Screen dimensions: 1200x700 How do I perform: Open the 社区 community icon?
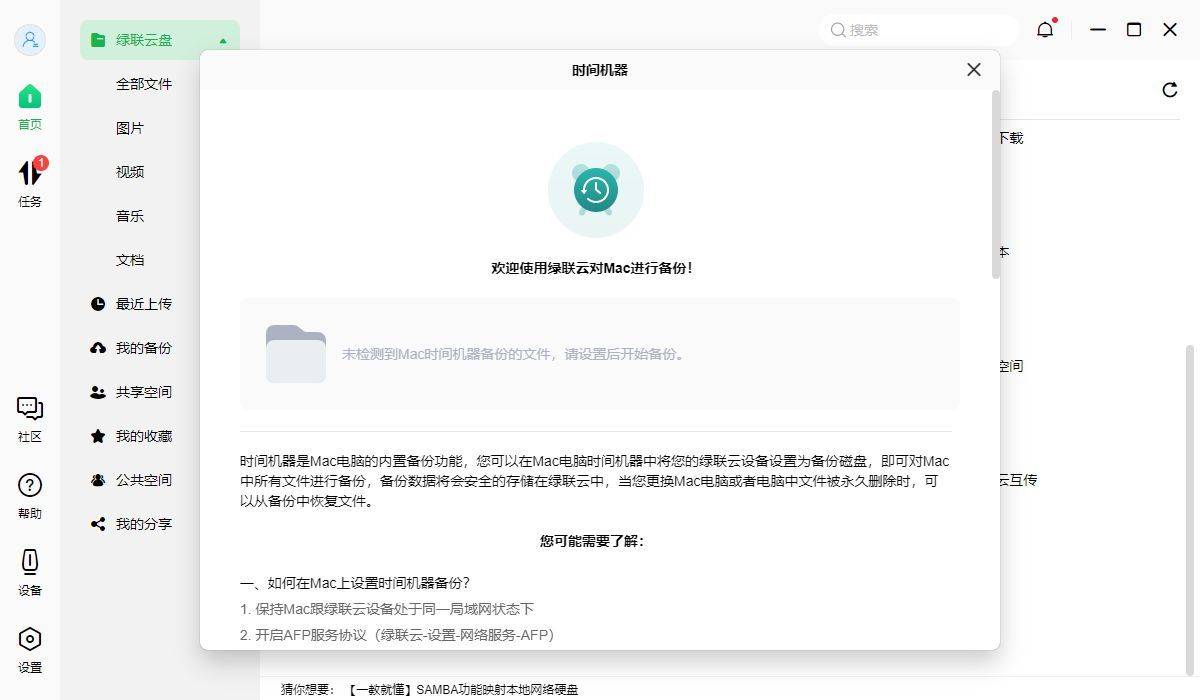30,408
